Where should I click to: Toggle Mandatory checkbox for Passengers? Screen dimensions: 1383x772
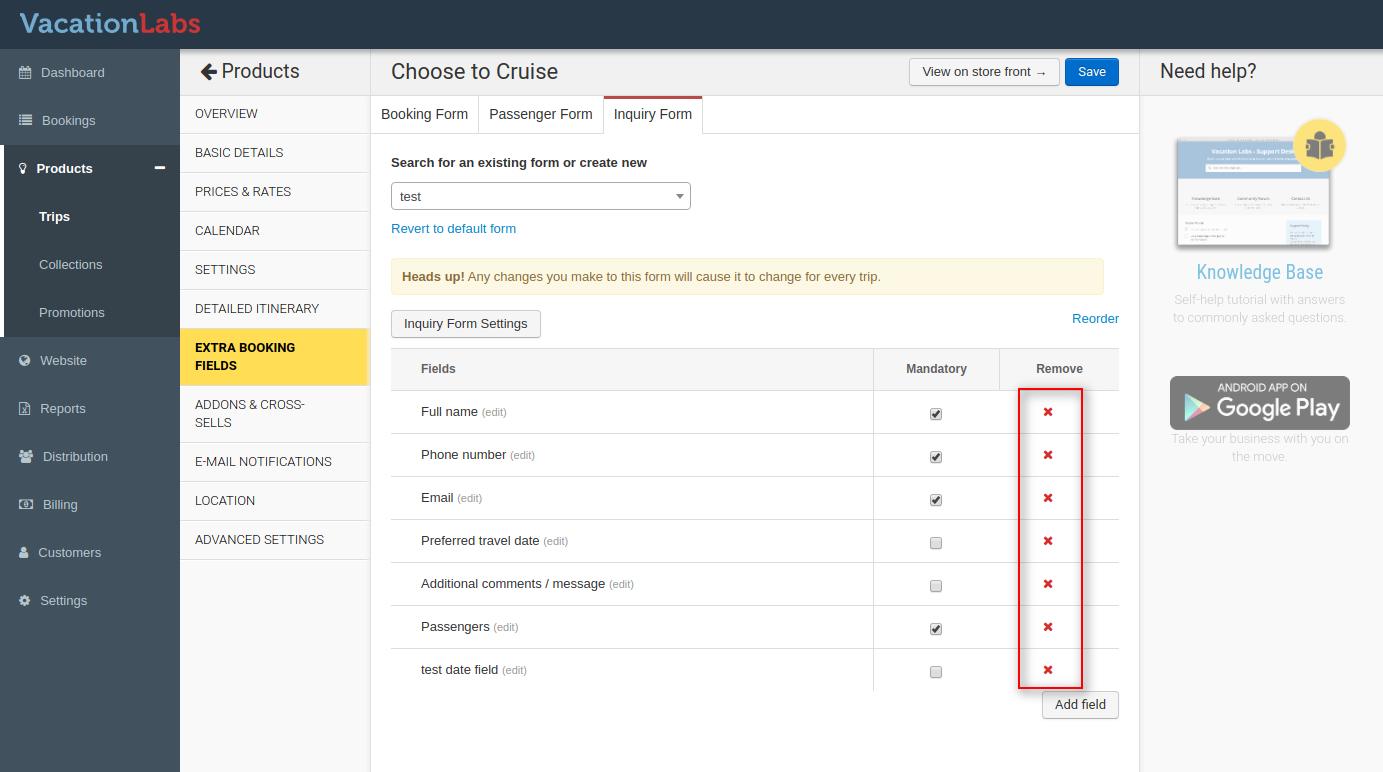coord(936,629)
